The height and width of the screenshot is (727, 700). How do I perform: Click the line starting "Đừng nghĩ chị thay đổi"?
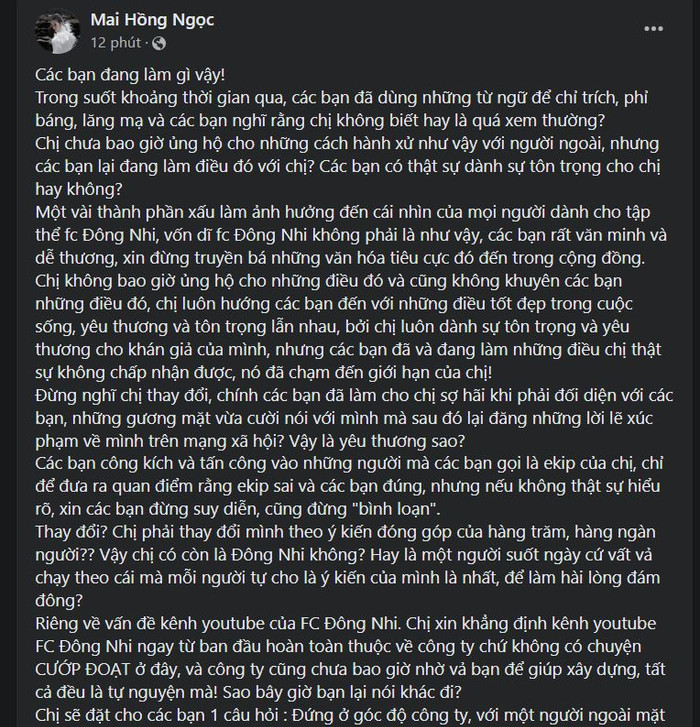[x=354, y=395]
